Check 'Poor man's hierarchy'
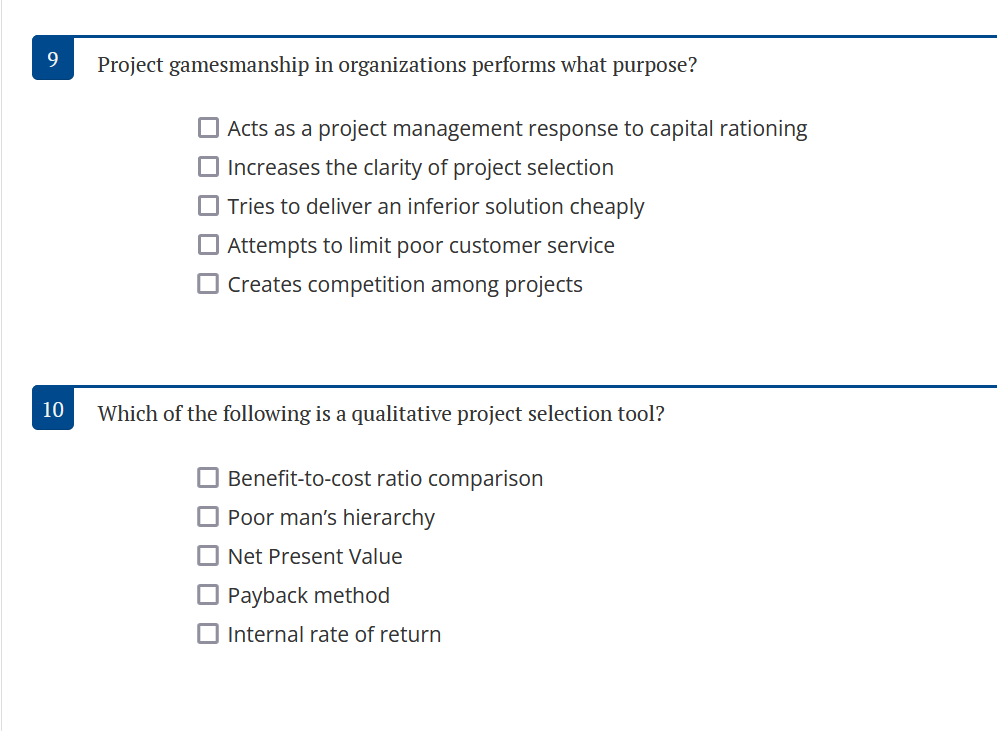Viewport: 997px width, 731px height. [208, 516]
